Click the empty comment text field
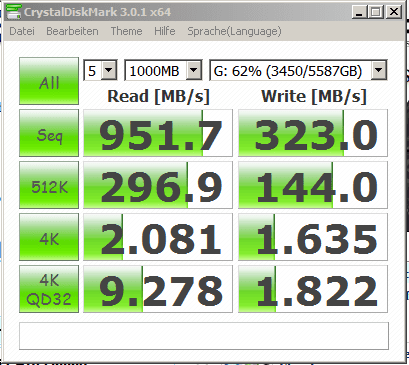Viewport: 409px width, 365px height. (204, 336)
